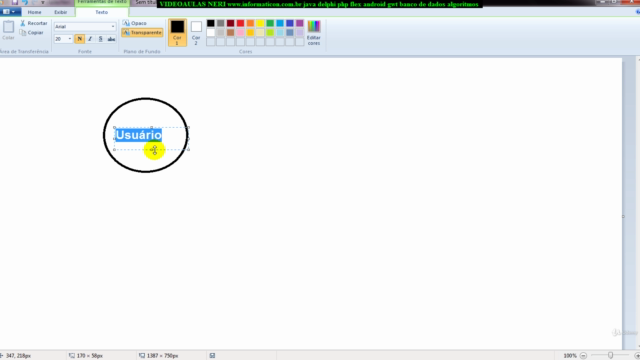Viewport: 640px width, 360px height.
Task: Pick the lavender swatch in second row
Action: click(x=300, y=33)
